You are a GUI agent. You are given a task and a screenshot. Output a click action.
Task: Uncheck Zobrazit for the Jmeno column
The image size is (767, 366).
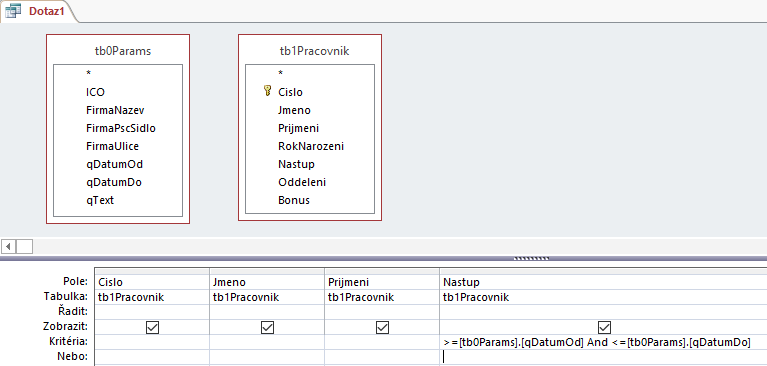pyautogui.click(x=267, y=327)
